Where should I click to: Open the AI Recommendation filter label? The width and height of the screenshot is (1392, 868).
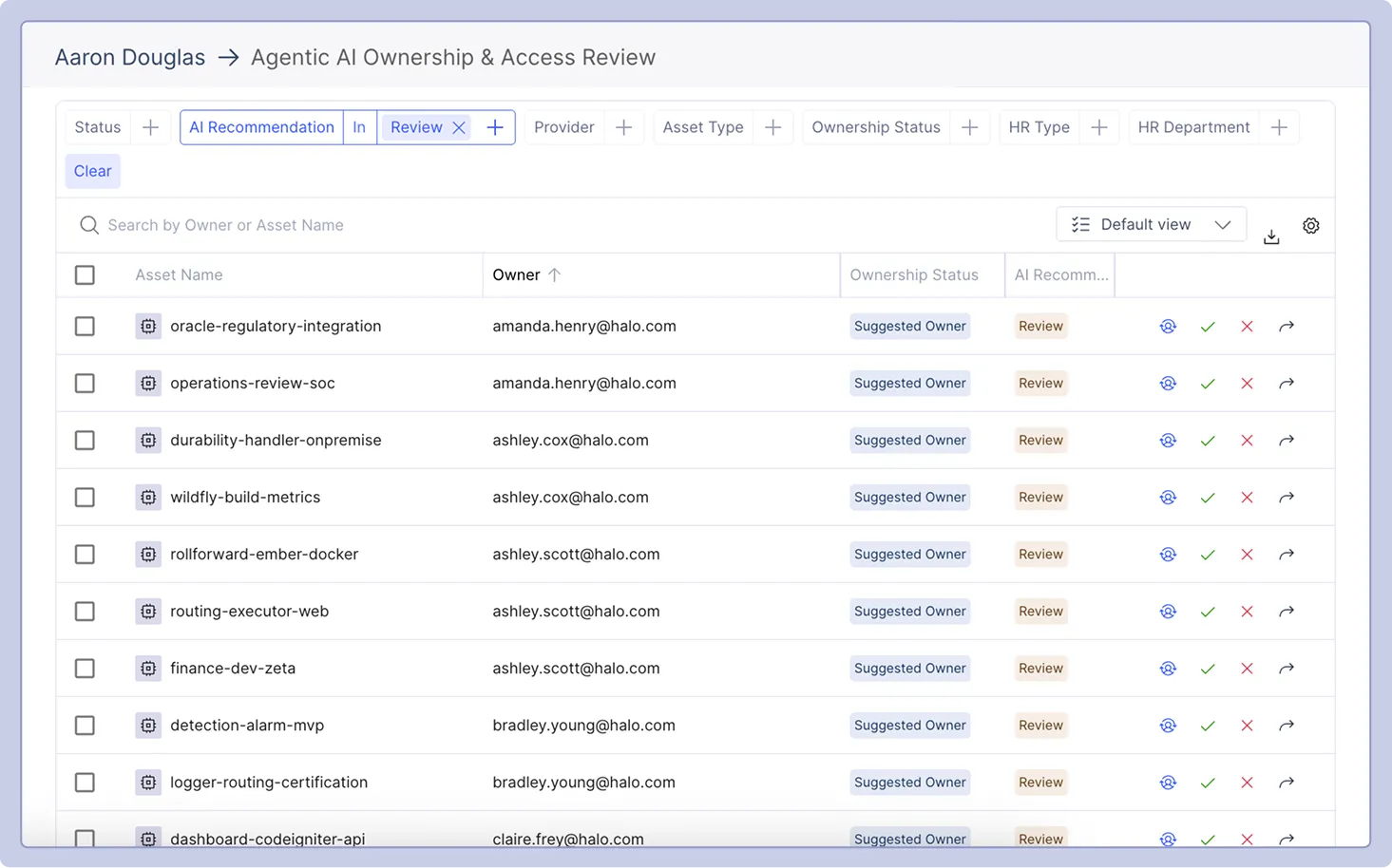coord(261,127)
